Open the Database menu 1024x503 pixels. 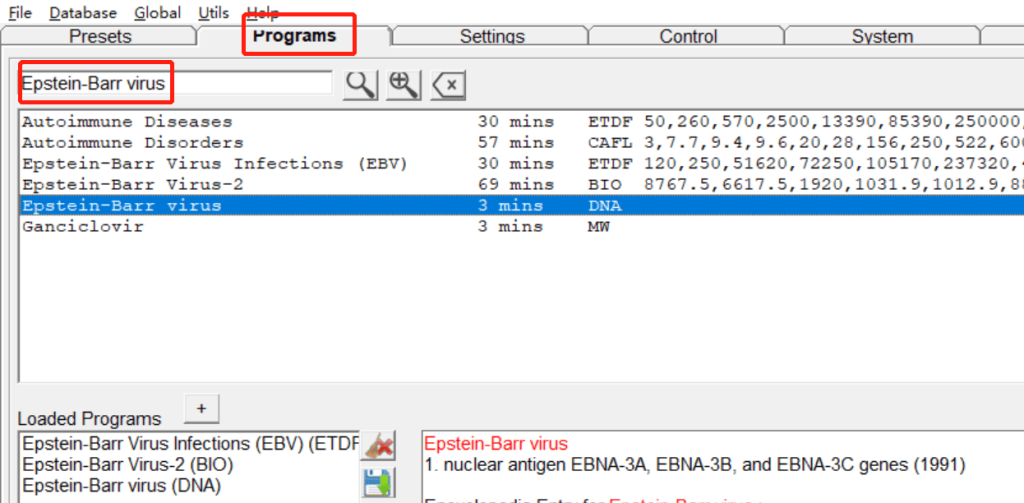click(x=83, y=13)
